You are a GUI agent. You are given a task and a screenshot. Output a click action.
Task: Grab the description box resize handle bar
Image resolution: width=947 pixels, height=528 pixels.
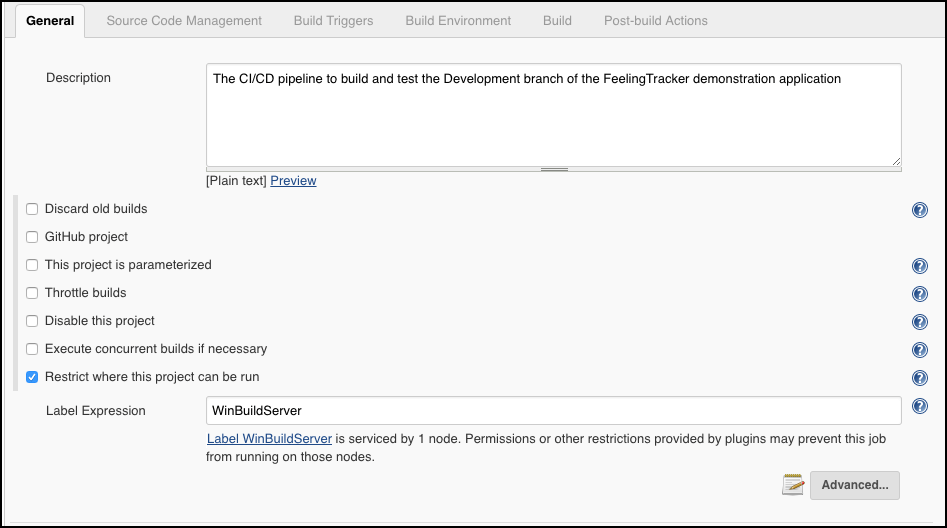[554, 169]
